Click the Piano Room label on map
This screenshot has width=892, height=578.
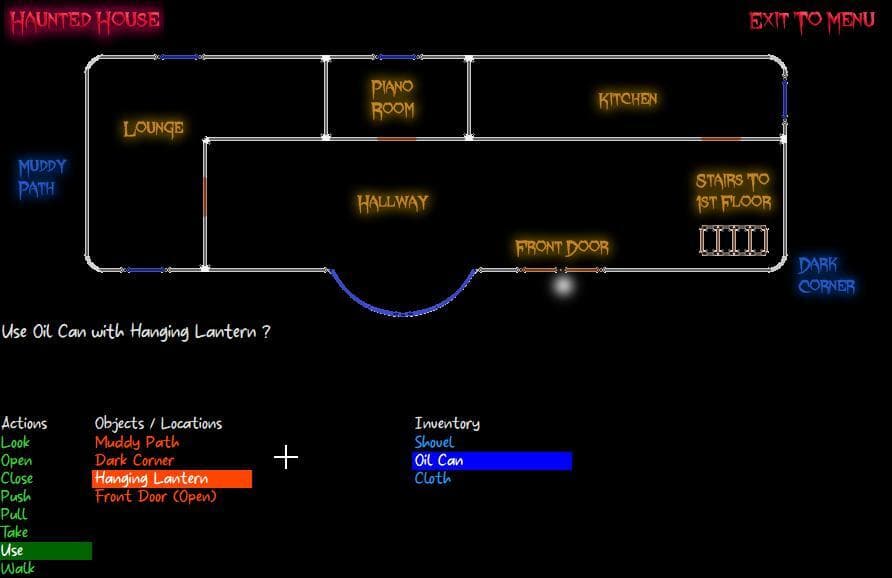(x=393, y=99)
